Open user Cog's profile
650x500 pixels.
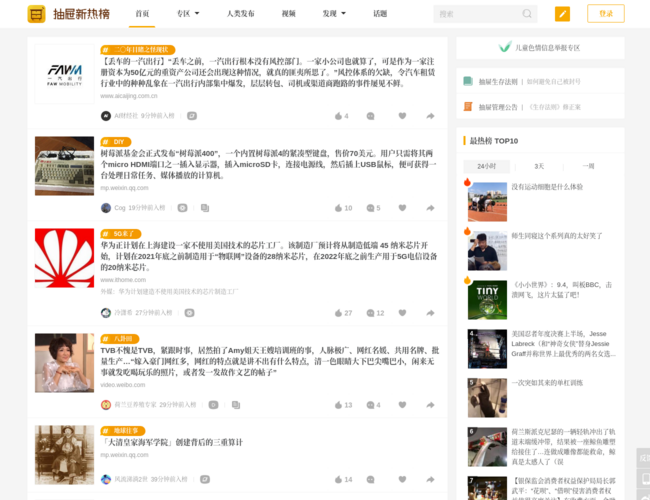[x=120, y=208]
